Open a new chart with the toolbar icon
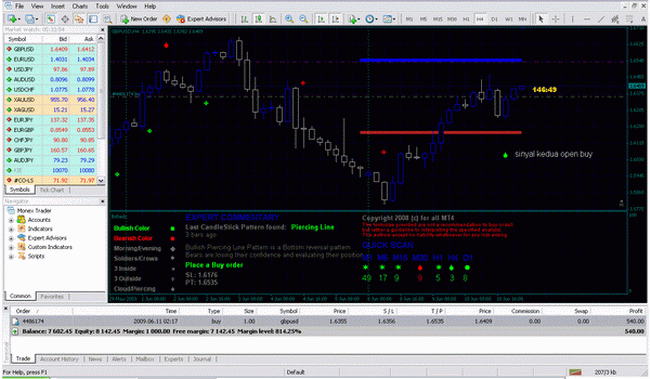 click(x=12, y=19)
